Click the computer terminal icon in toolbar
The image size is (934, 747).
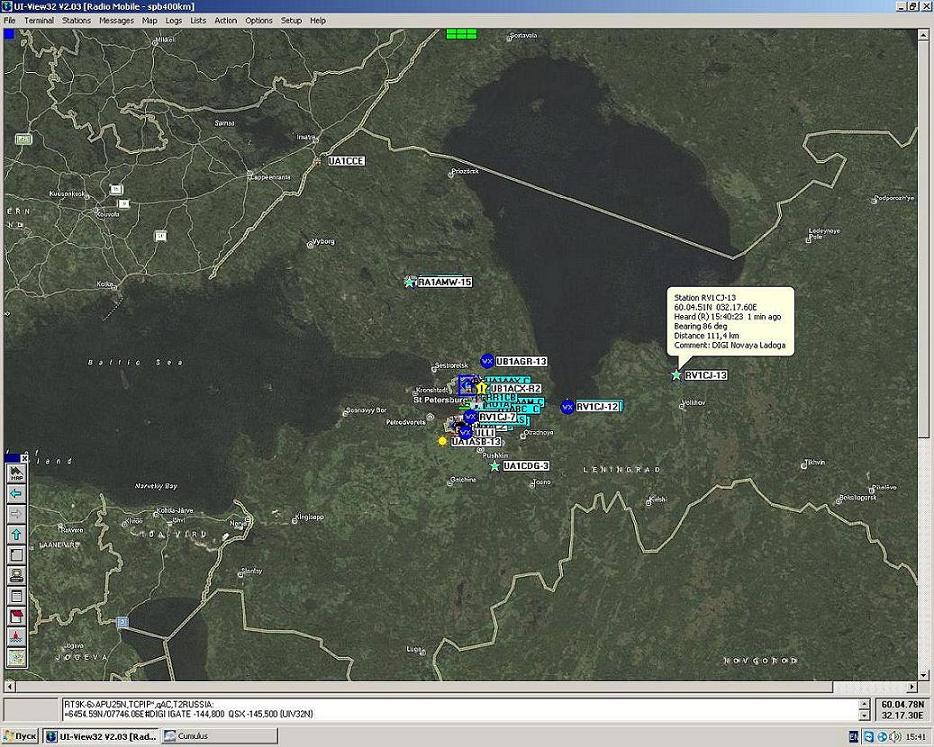[x=16, y=575]
